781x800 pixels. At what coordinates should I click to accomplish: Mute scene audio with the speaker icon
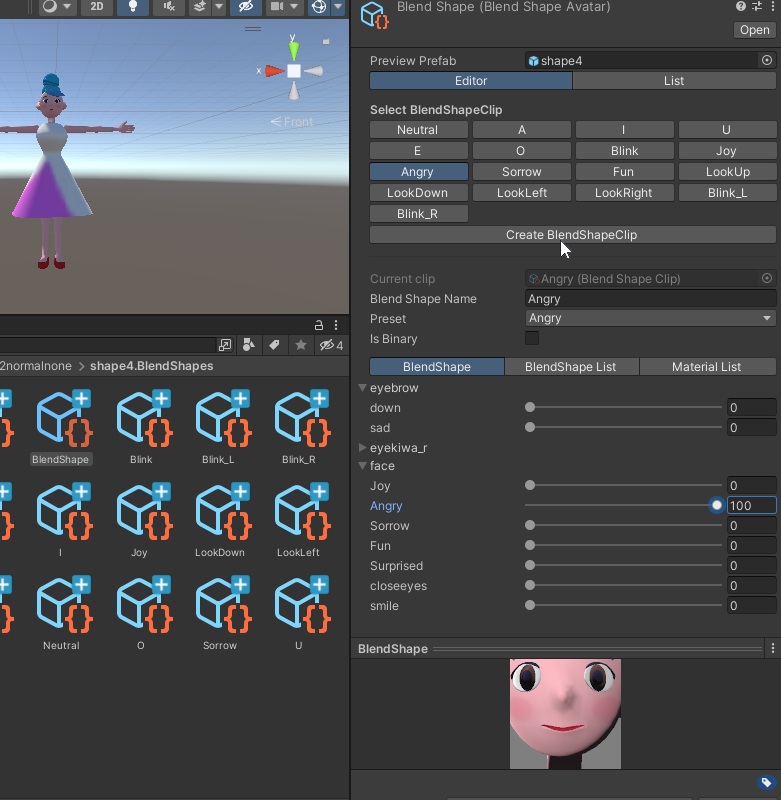[x=171, y=7]
